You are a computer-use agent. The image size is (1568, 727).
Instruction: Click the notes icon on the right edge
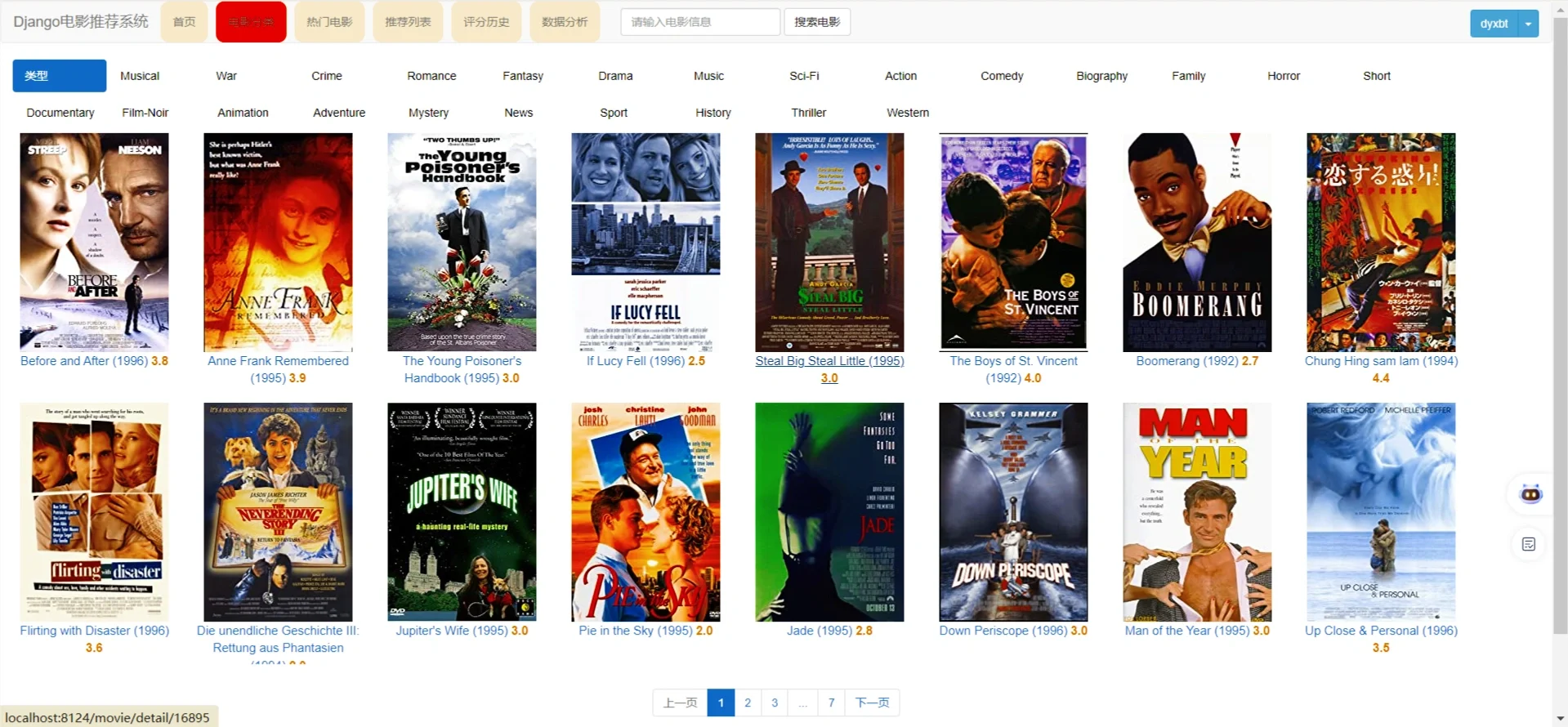pos(1529,544)
